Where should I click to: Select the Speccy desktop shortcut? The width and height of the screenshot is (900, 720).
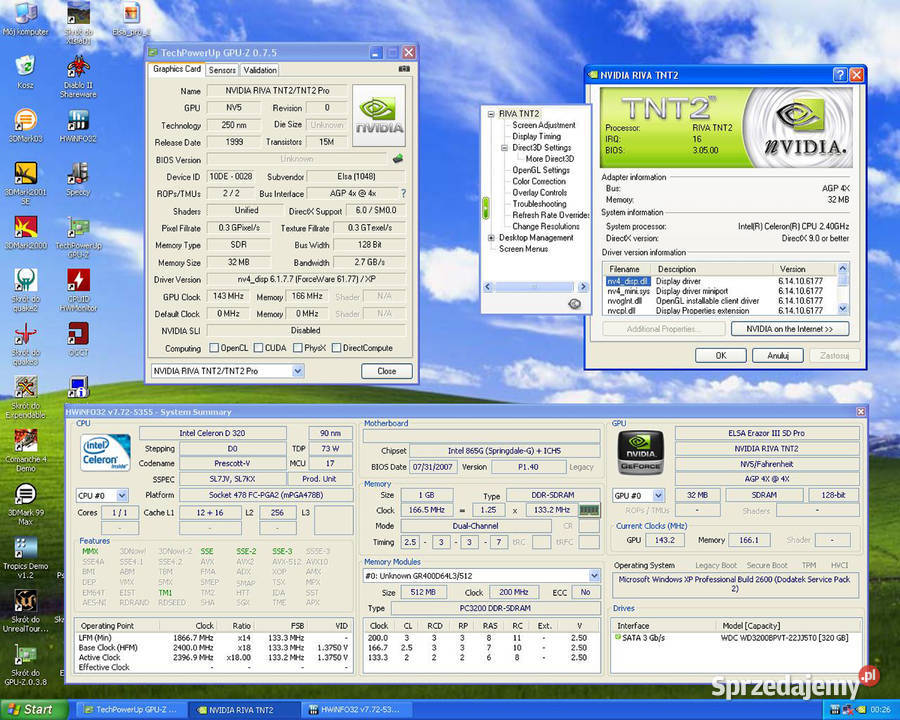click(79, 179)
